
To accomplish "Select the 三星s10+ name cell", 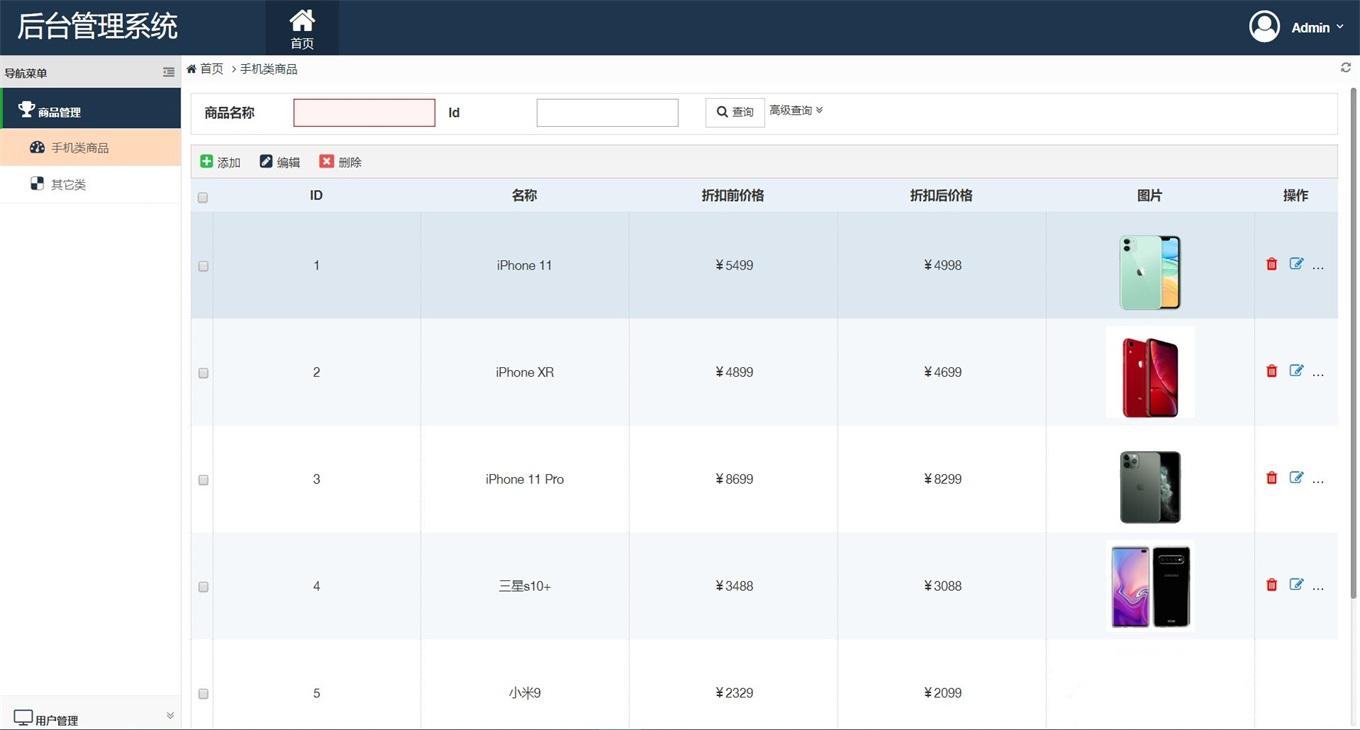I will tap(524, 586).
